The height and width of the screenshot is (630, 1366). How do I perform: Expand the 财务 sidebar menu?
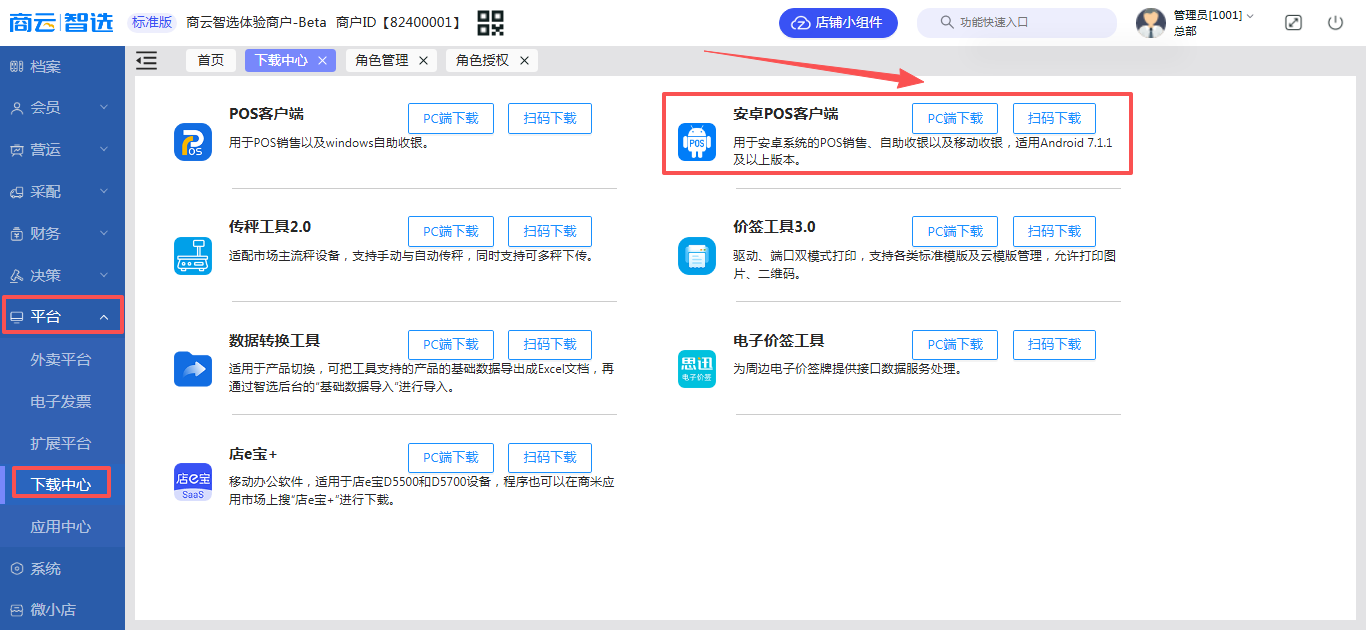(62, 234)
